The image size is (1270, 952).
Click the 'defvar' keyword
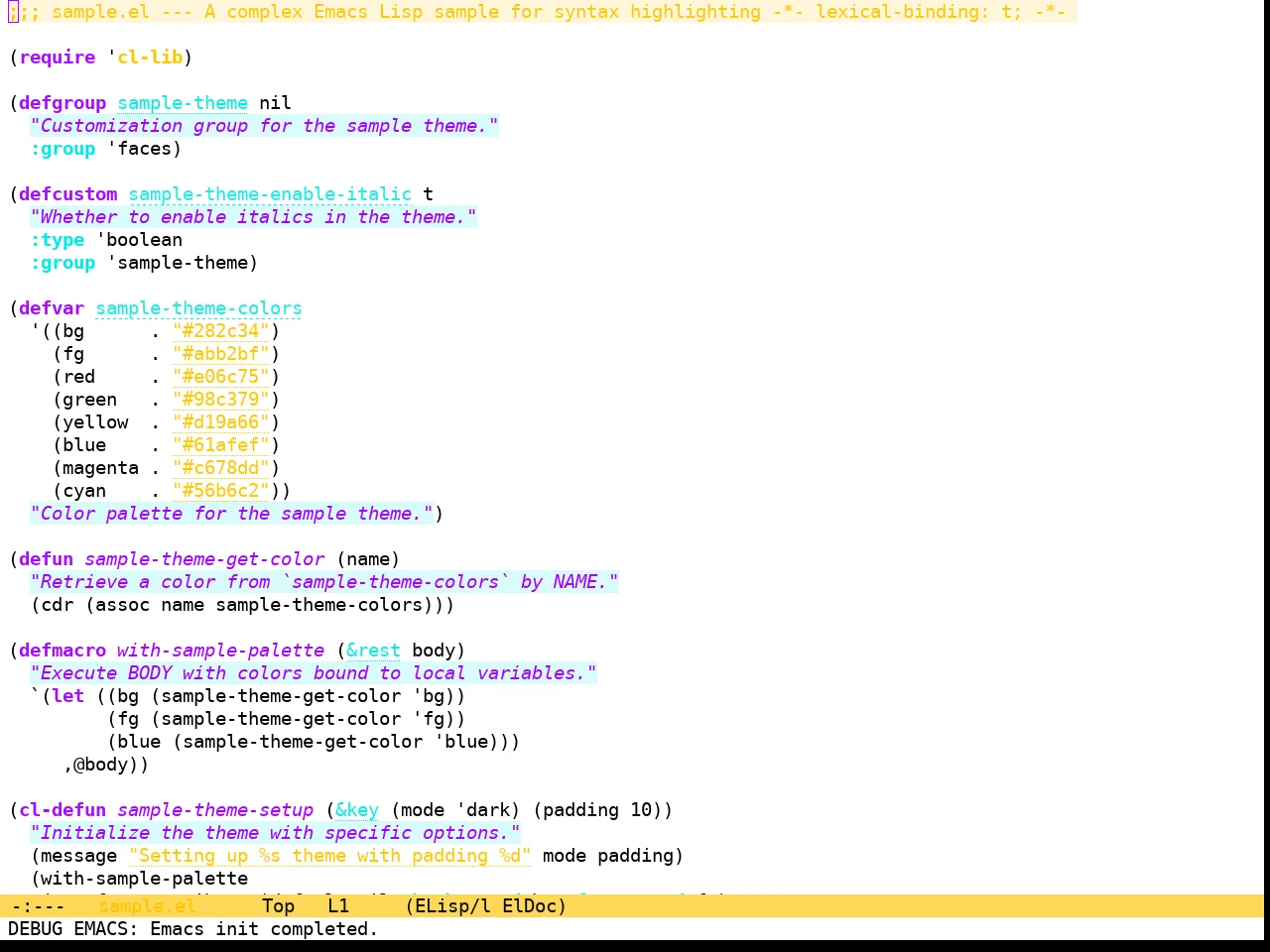52,308
